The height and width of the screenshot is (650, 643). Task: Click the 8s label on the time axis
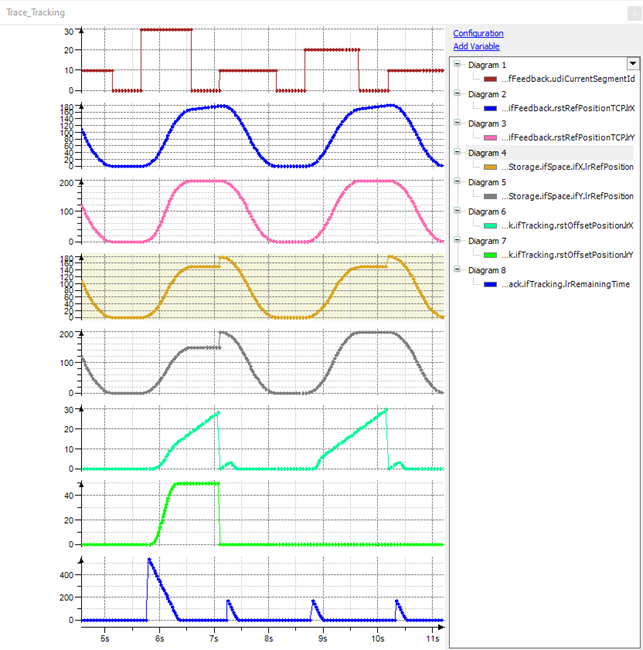267,636
